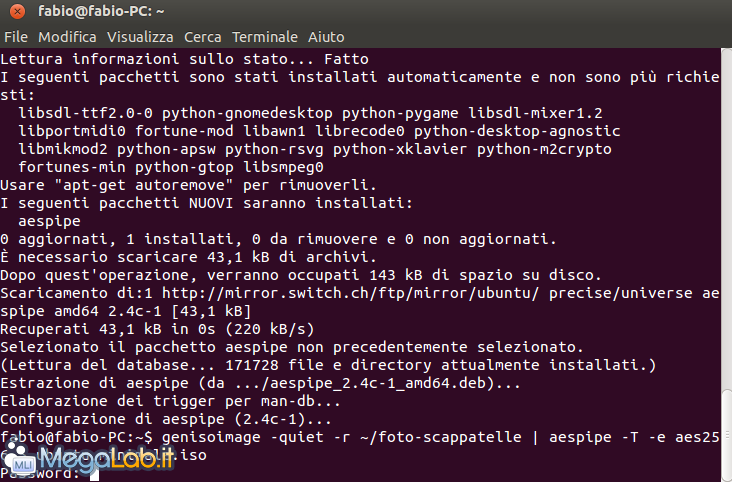732x482 pixels.
Task: Open the Visualizza menu
Action: [x=140, y=37]
